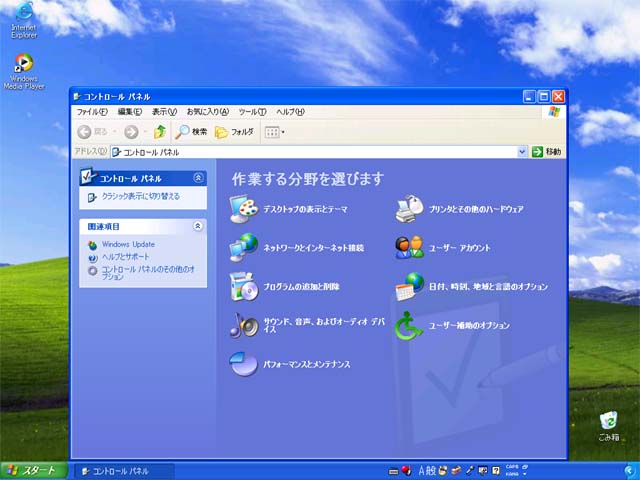Click クラシック表示に切り替える link
The width and height of the screenshot is (640, 480).
[140, 196]
